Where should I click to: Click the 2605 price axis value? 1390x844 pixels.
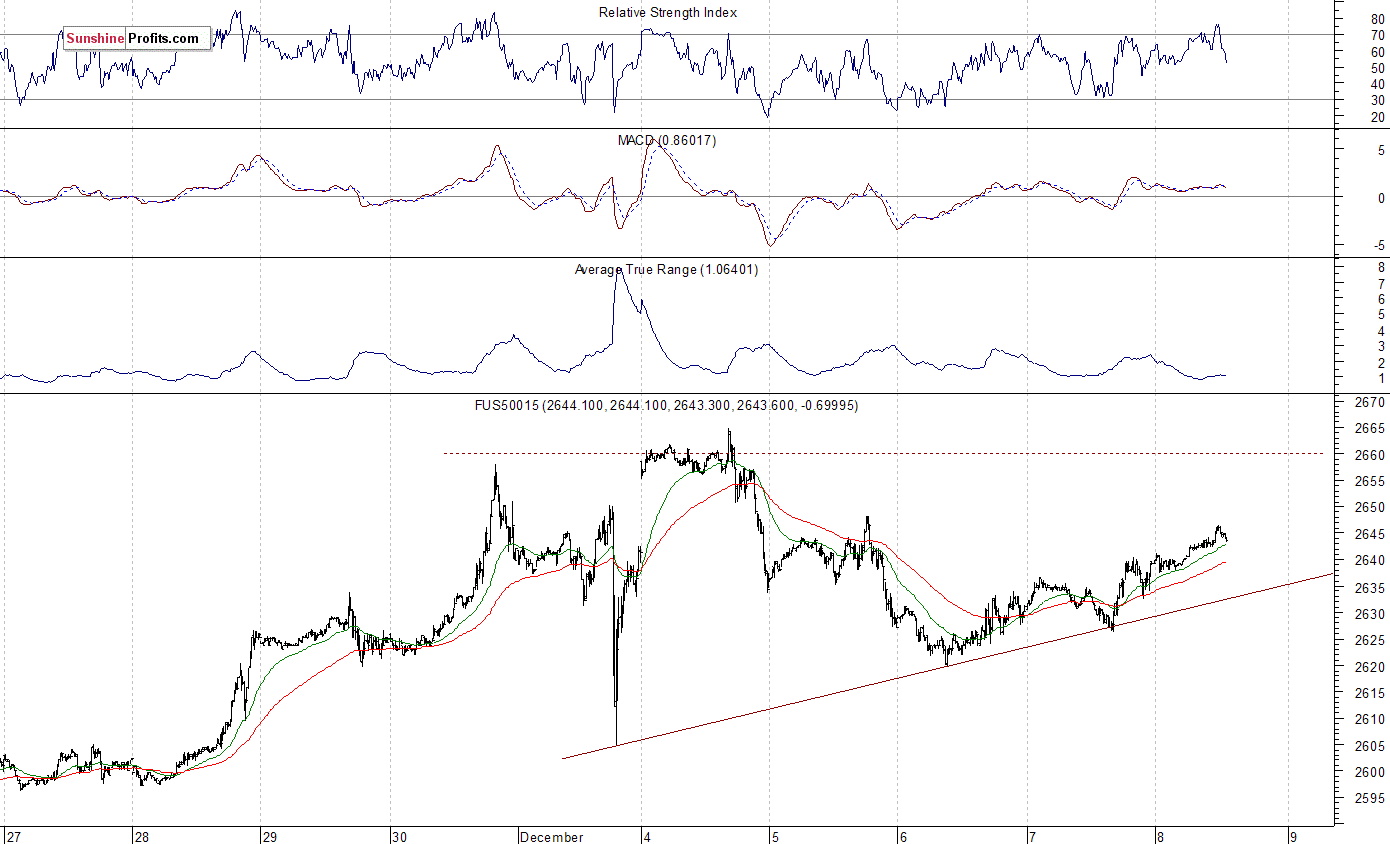coord(1370,746)
